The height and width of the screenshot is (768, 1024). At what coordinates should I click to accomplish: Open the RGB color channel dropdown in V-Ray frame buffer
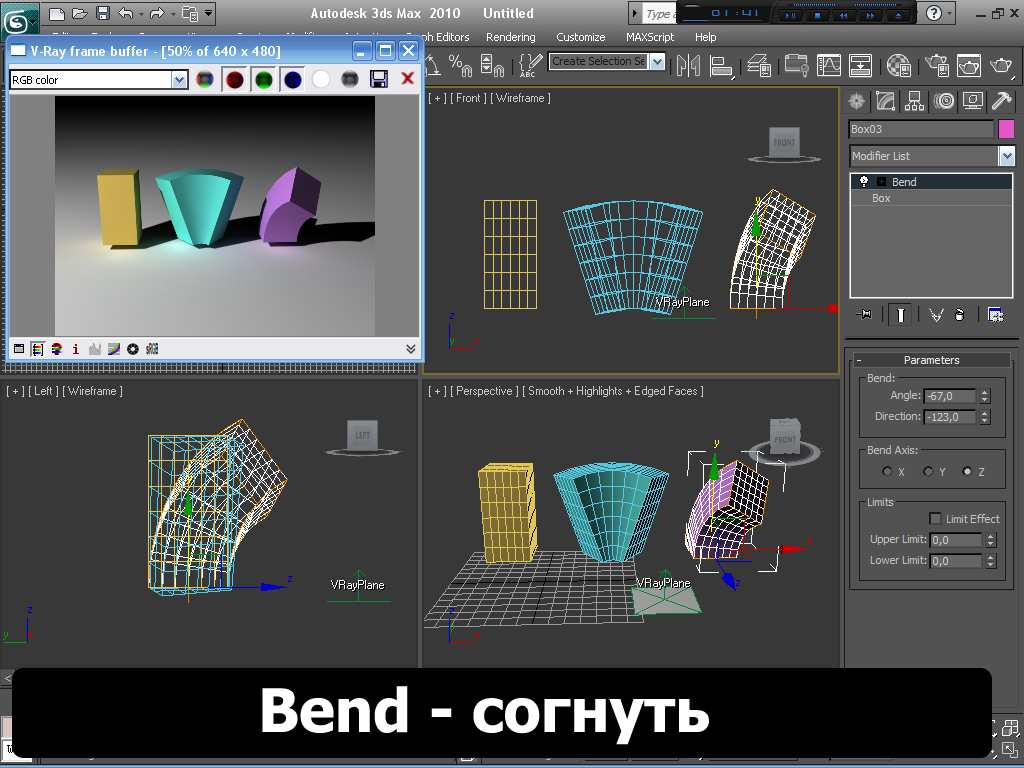click(179, 80)
